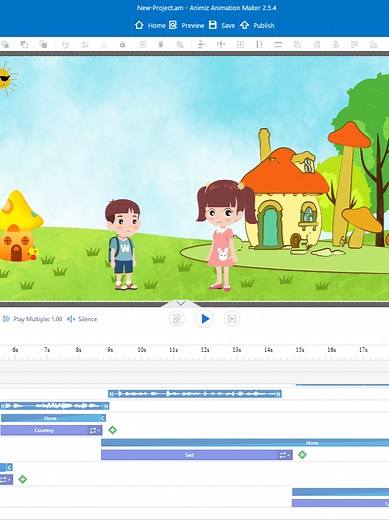Select the long audio waveform clip starting at 9s
389x520 pixels.
(x=195, y=394)
